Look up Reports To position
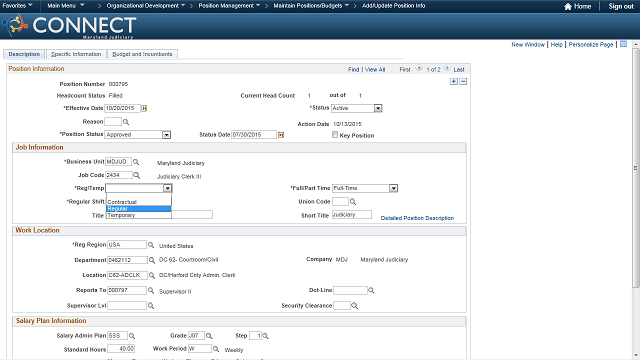640x360 pixels. (151, 291)
